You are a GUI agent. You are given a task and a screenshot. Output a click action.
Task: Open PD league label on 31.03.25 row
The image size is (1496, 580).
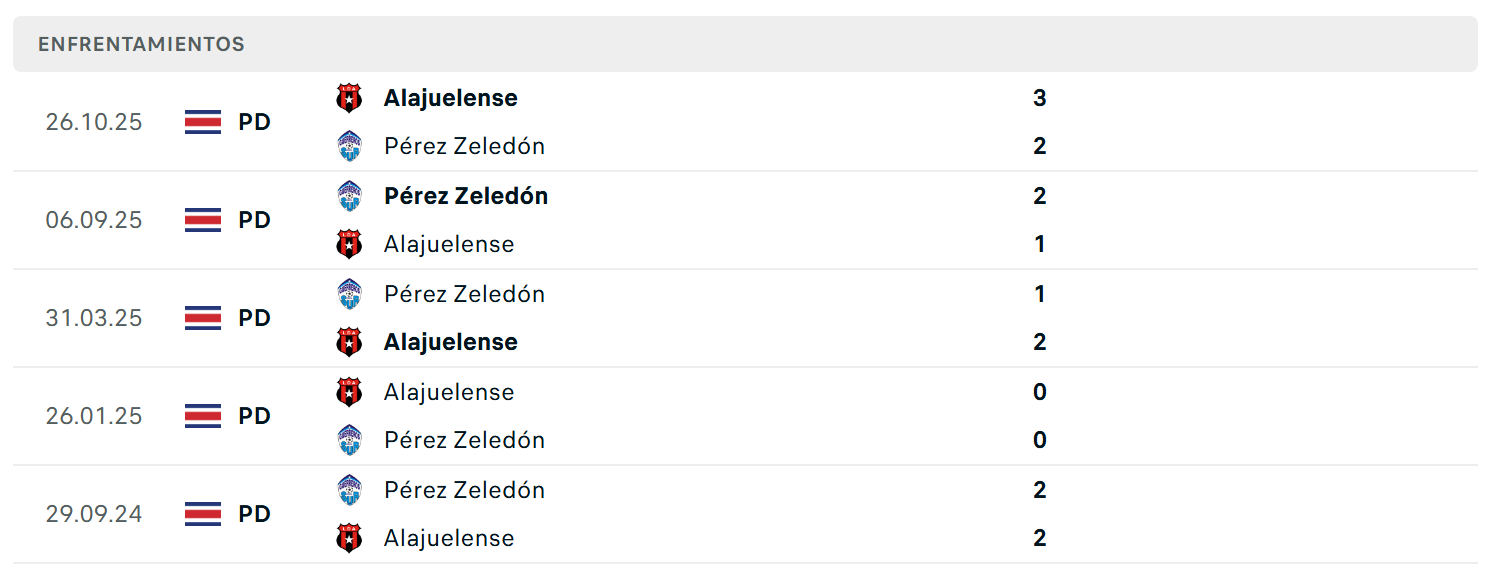255,318
